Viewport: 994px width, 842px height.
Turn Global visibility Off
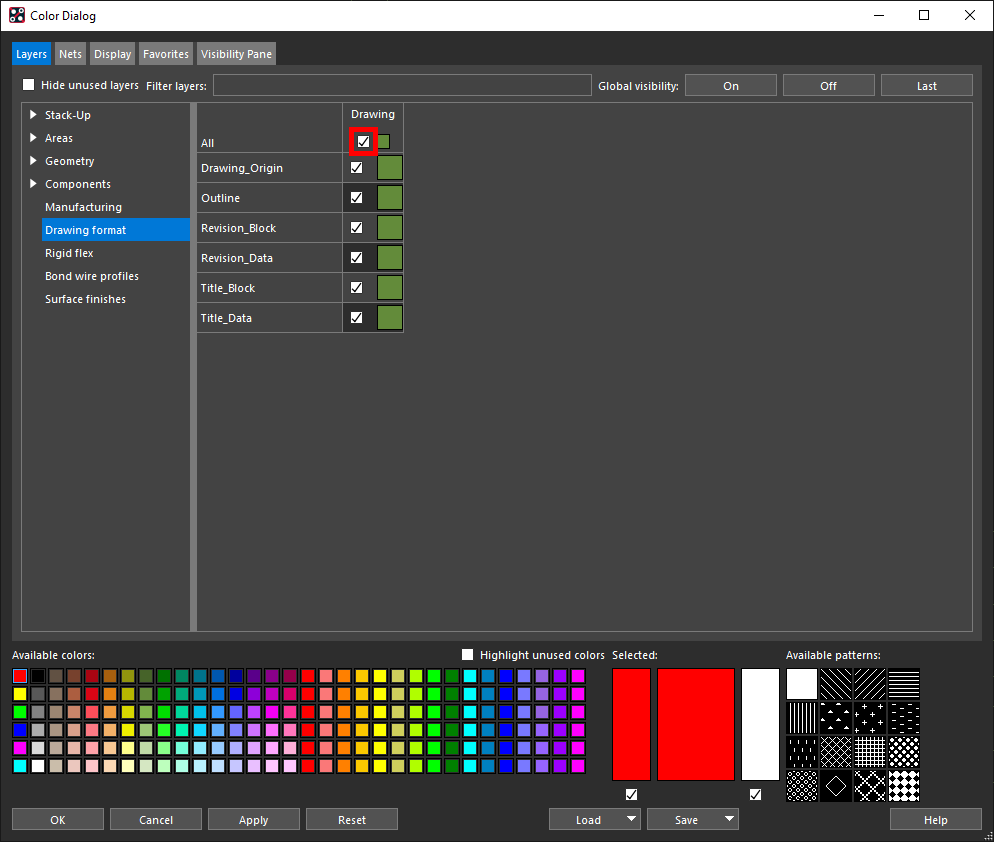829,86
